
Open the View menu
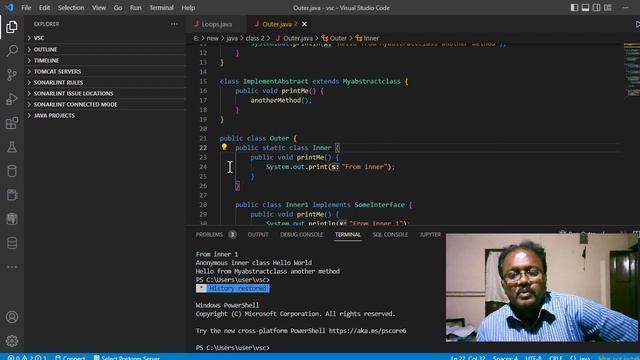point(99,8)
